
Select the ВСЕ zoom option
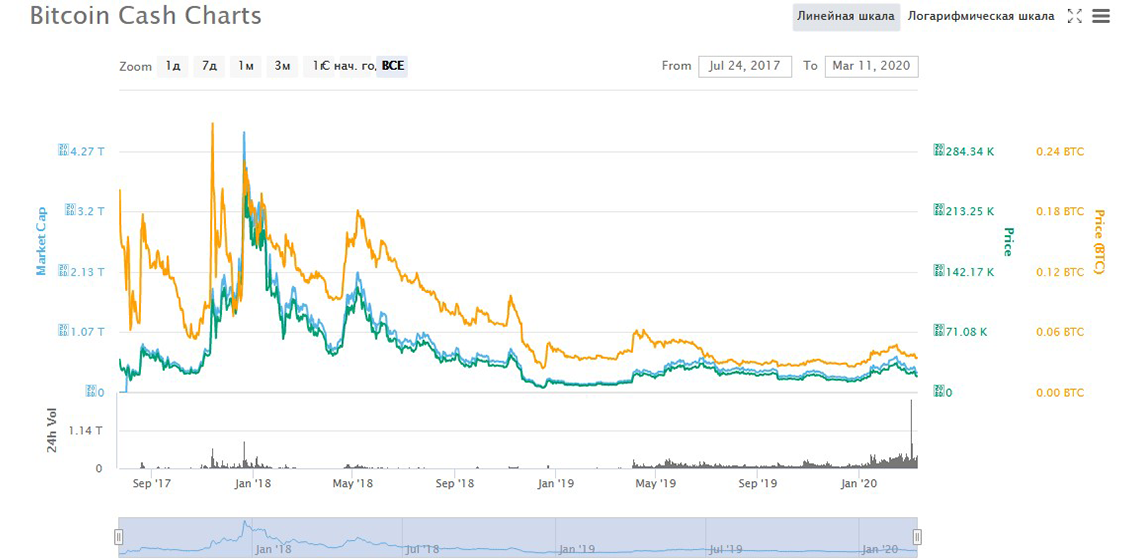click(393, 66)
